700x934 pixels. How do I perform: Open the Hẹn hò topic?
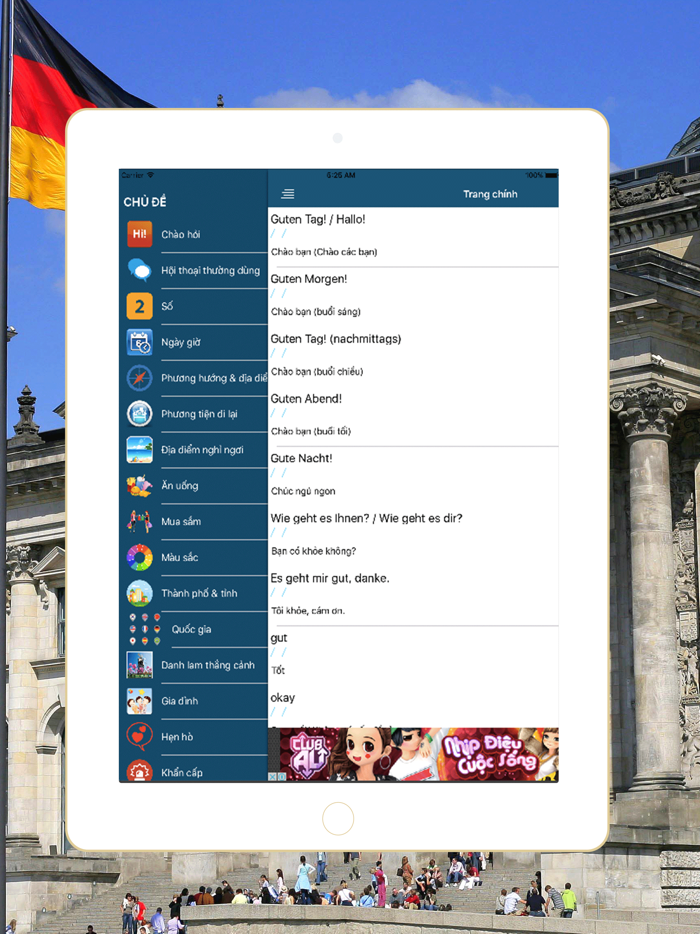[x=194, y=737]
